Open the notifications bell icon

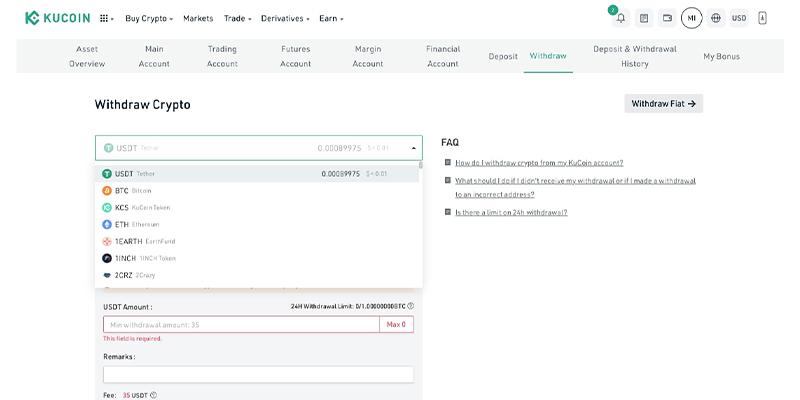coord(621,18)
